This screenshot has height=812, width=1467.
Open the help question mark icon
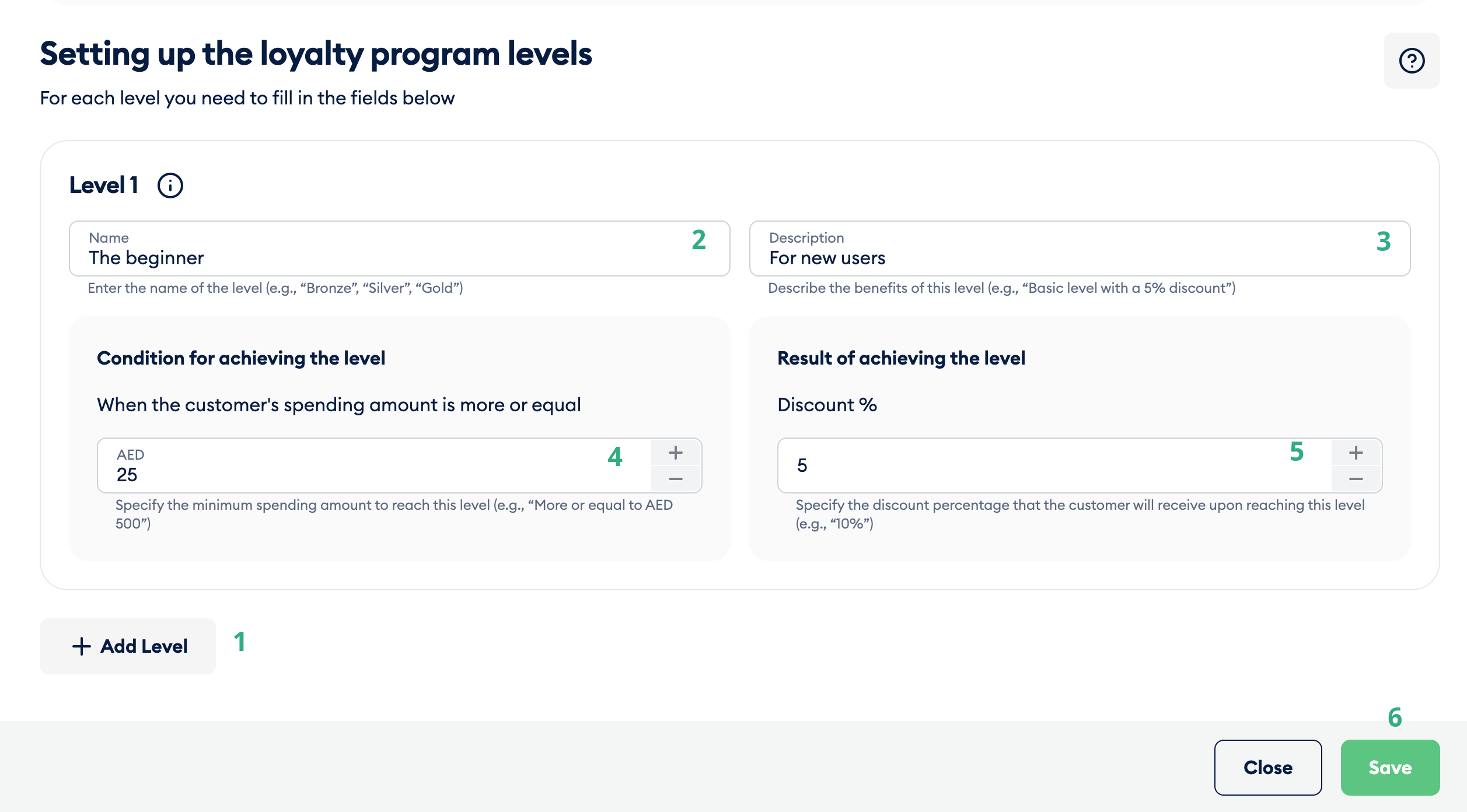[1412, 61]
